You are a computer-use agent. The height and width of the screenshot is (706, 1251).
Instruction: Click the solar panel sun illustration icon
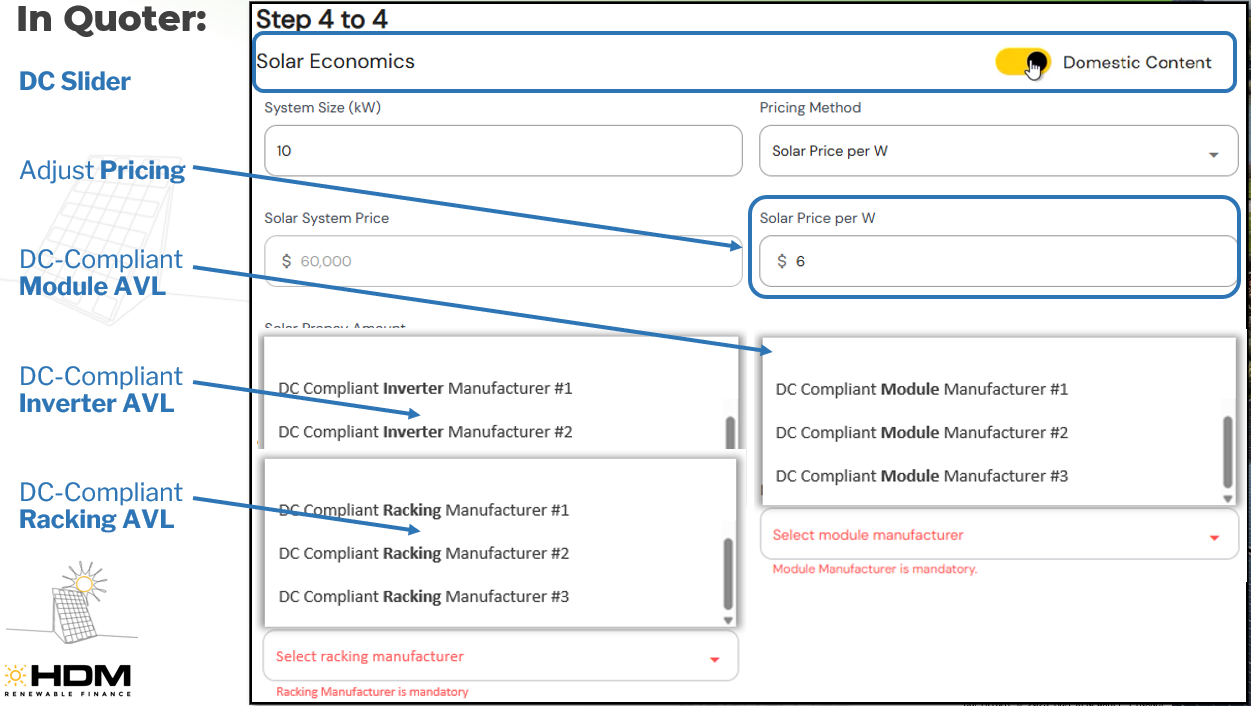pyautogui.click(x=77, y=601)
